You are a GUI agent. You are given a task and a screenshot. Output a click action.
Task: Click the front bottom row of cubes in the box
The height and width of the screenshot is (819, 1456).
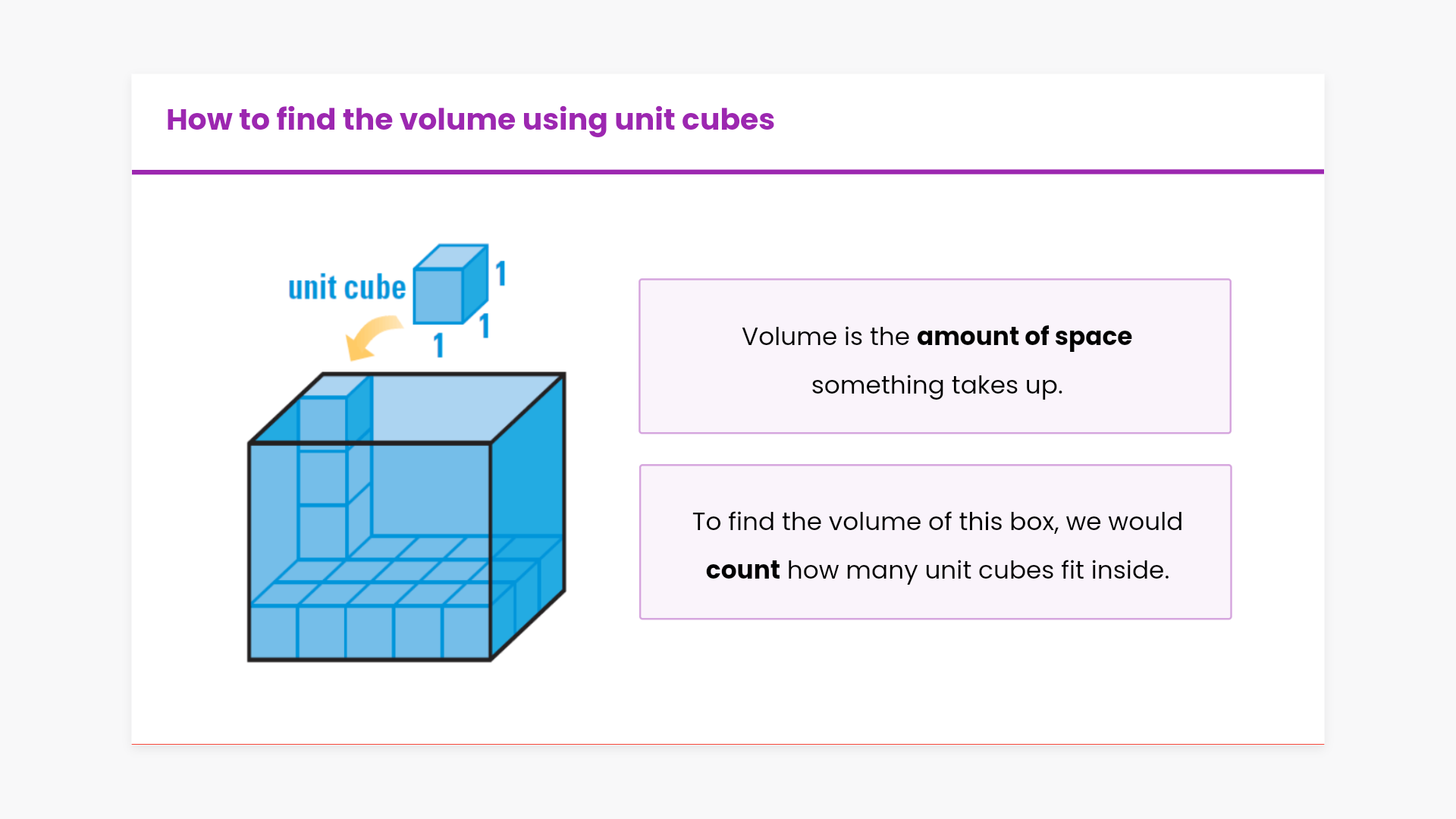369,632
